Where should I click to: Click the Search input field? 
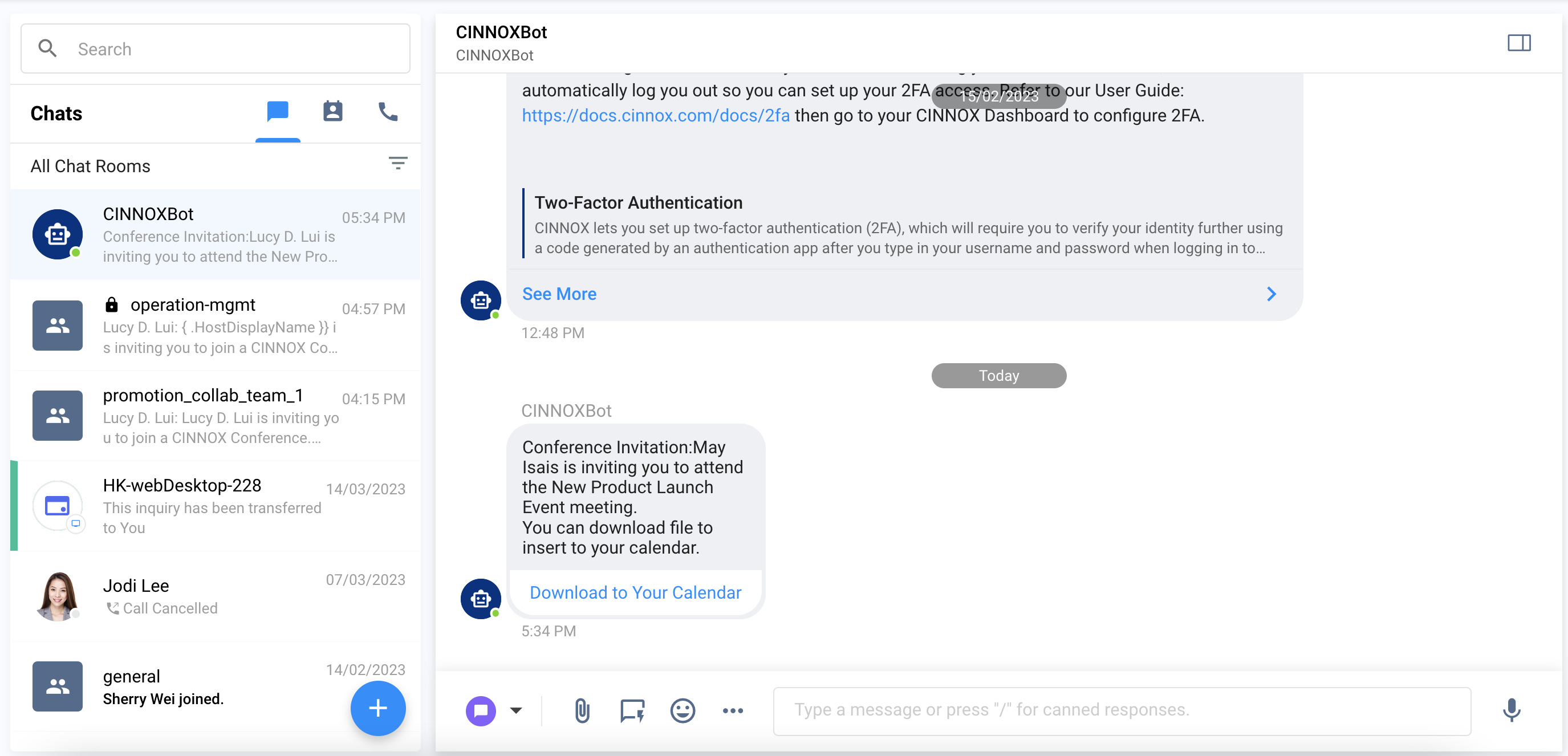(237, 48)
